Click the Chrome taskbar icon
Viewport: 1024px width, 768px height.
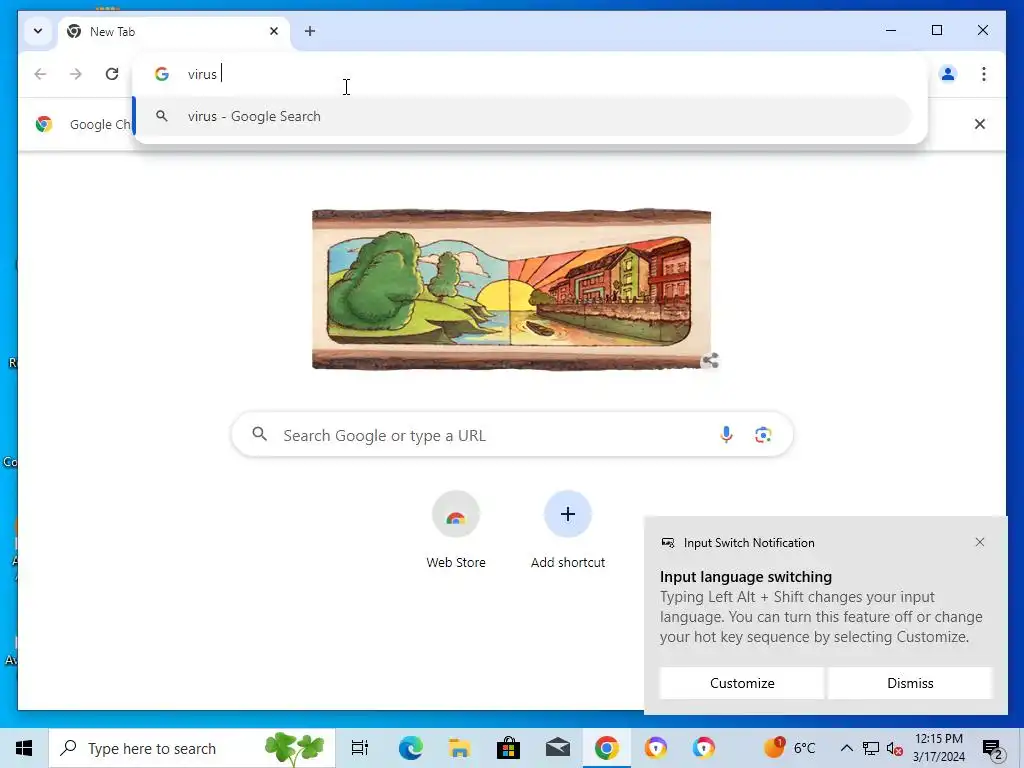[x=607, y=748]
